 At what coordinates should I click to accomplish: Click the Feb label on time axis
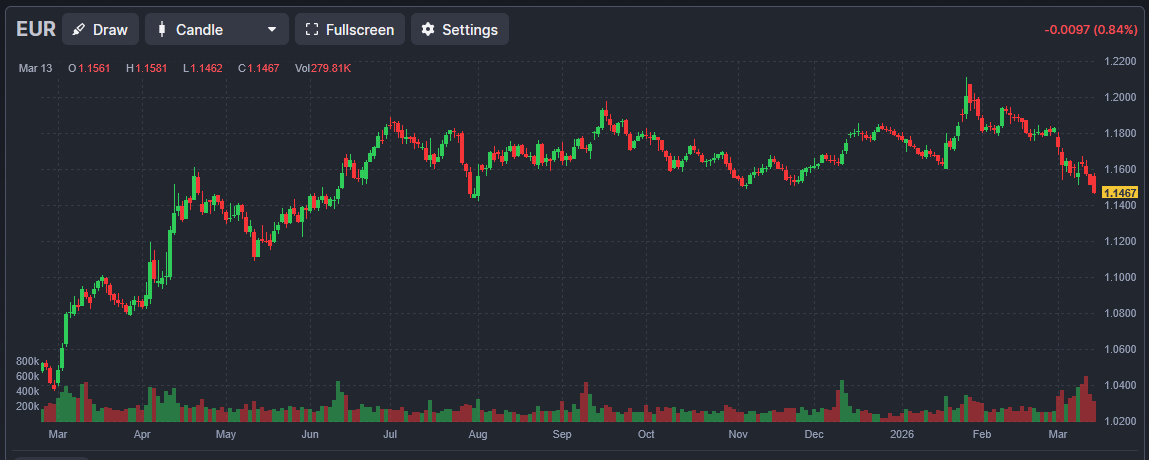981,434
